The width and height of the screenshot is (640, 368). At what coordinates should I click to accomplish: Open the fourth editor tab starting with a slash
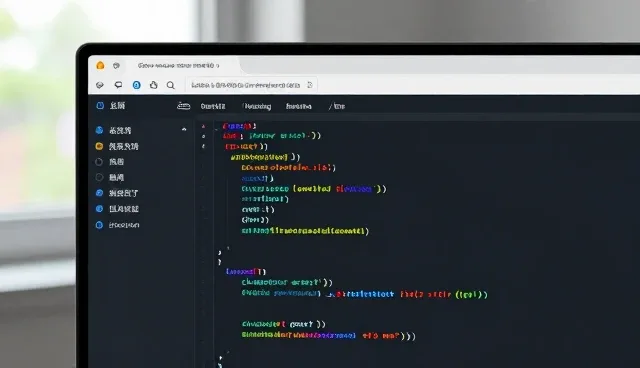pyautogui.click(x=337, y=106)
